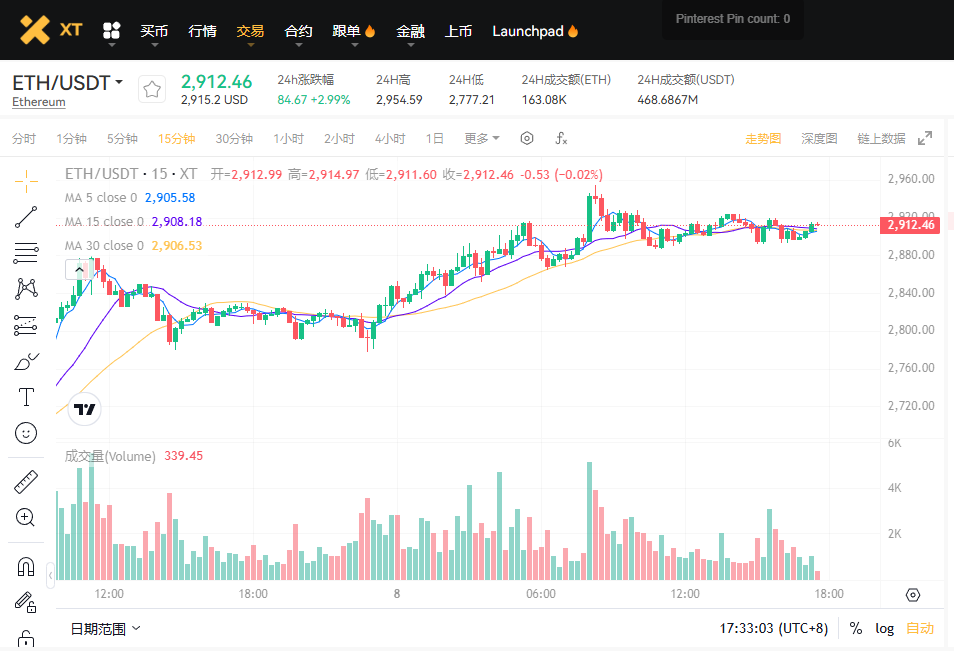Click the TradingView logo on chart
The image size is (954, 653).
[x=85, y=409]
